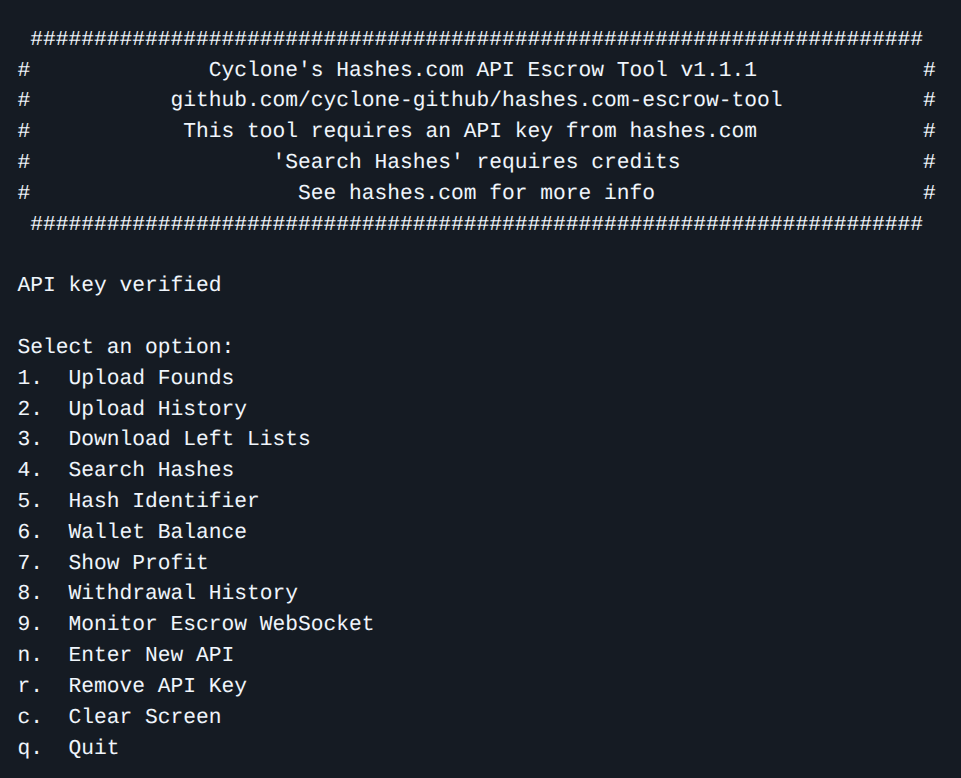Click the 'Clear Screen' menu option
This screenshot has height=778, width=961.
click(x=144, y=716)
